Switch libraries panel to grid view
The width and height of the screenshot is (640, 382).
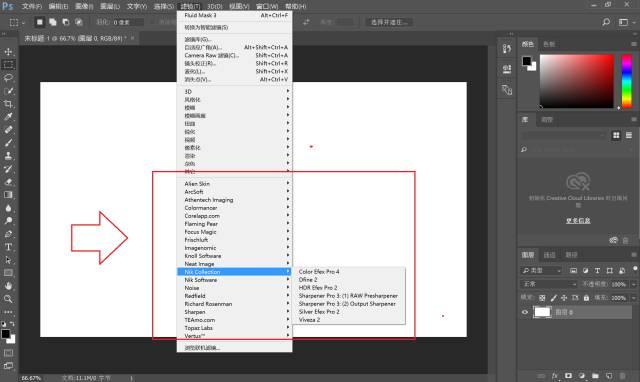pos(616,135)
